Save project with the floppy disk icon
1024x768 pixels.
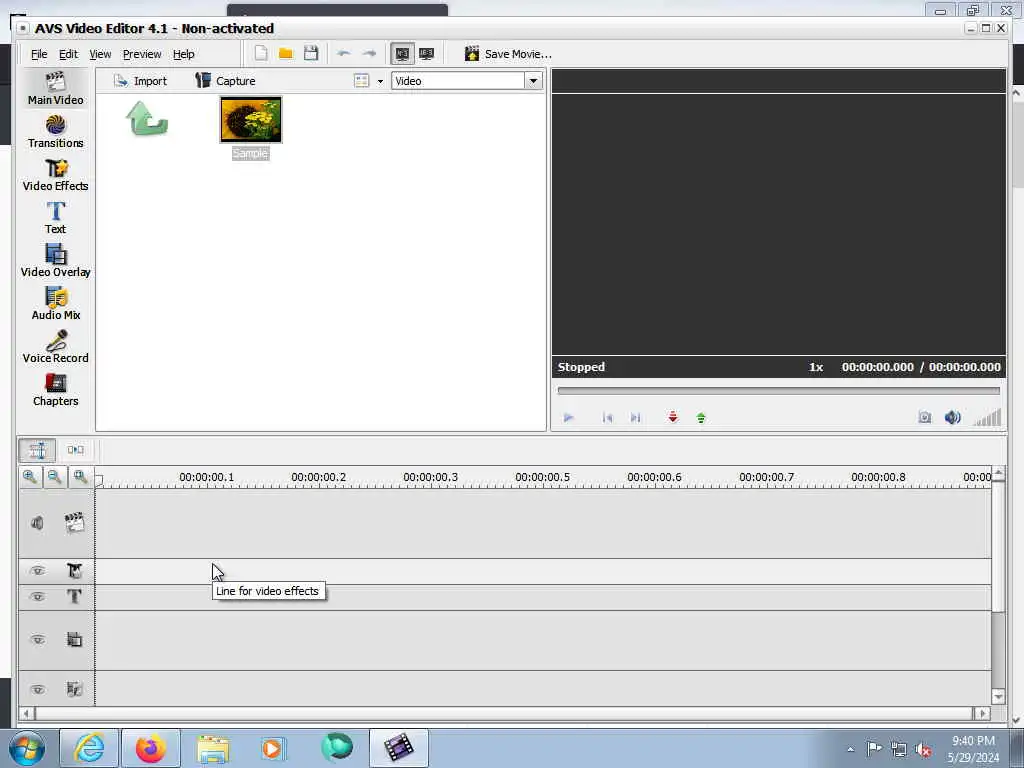(x=311, y=54)
